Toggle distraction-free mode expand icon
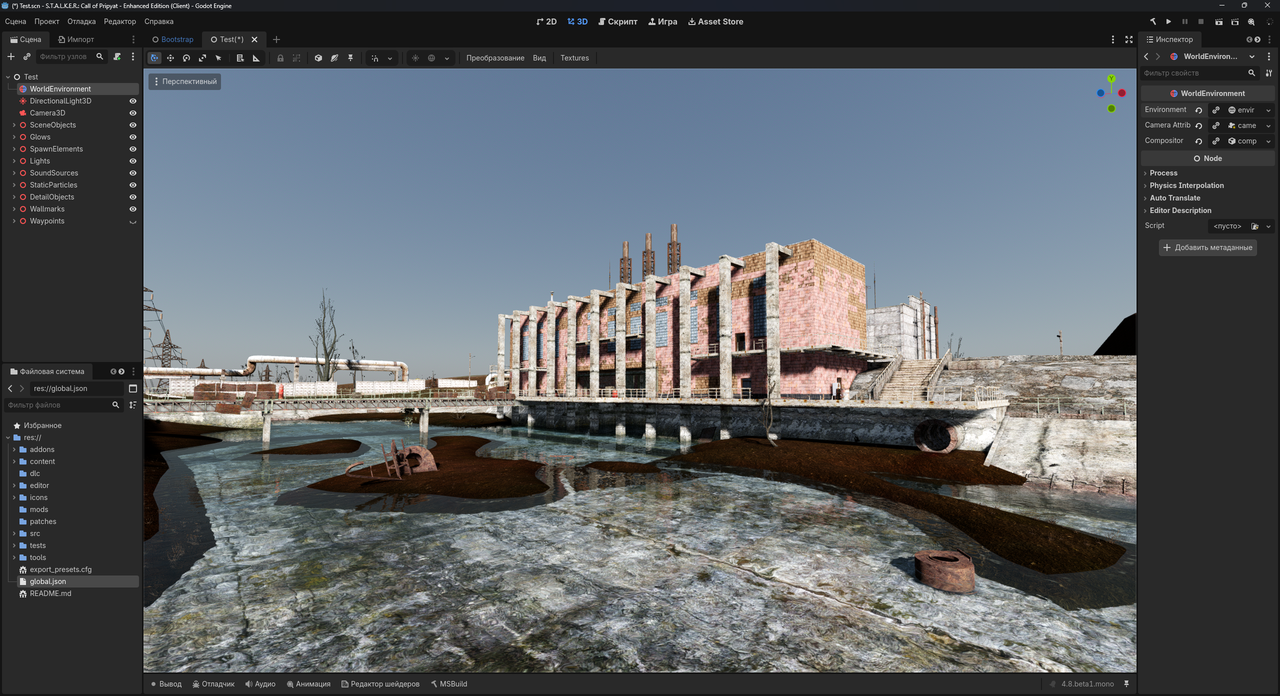Viewport: 1280px width, 696px height. coord(1129,40)
